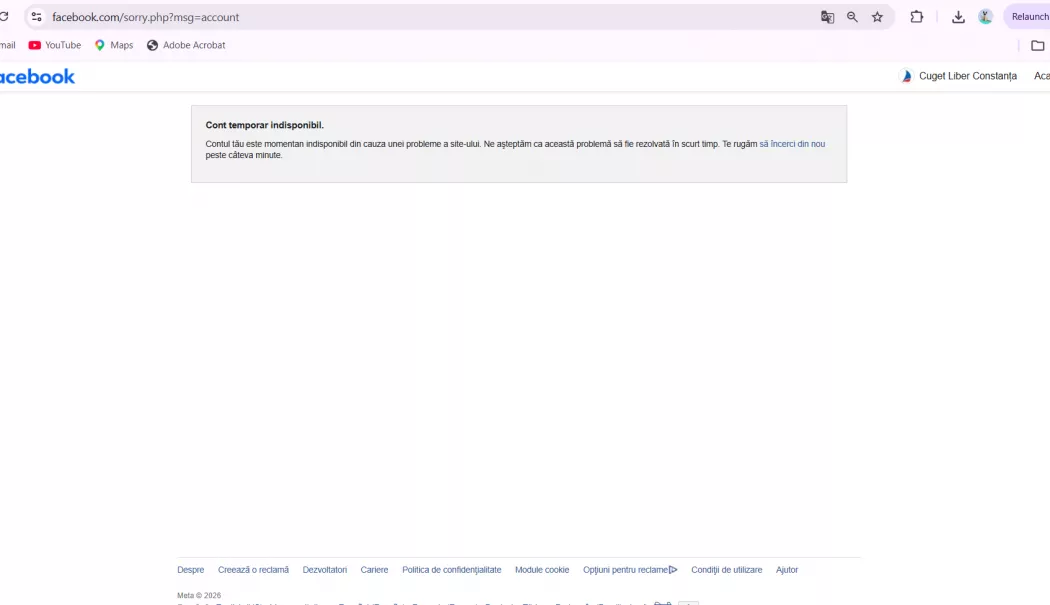Click the address bar URL
This screenshot has height=605, width=1050.
pos(145,17)
